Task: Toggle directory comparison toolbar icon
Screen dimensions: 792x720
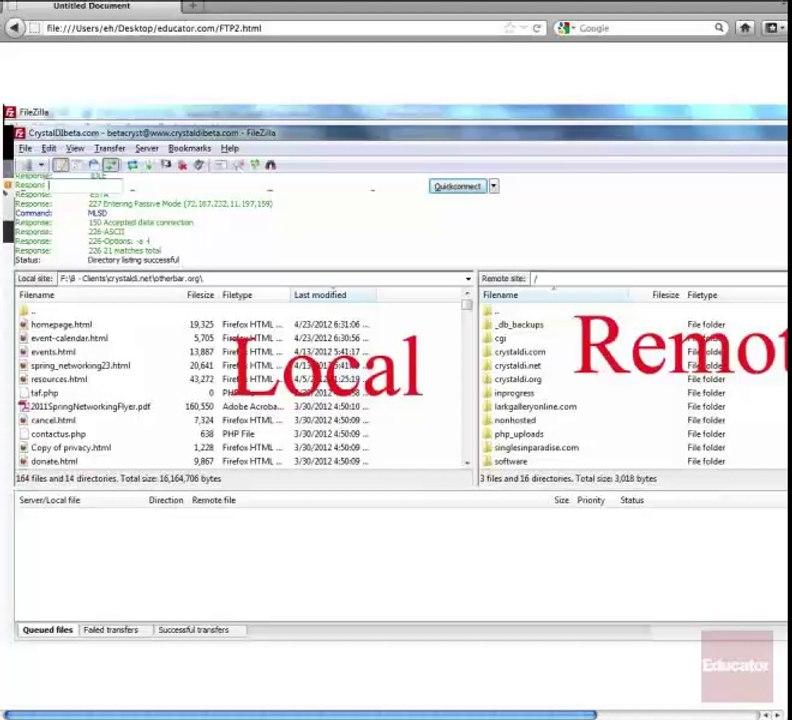Action: point(238,165)
